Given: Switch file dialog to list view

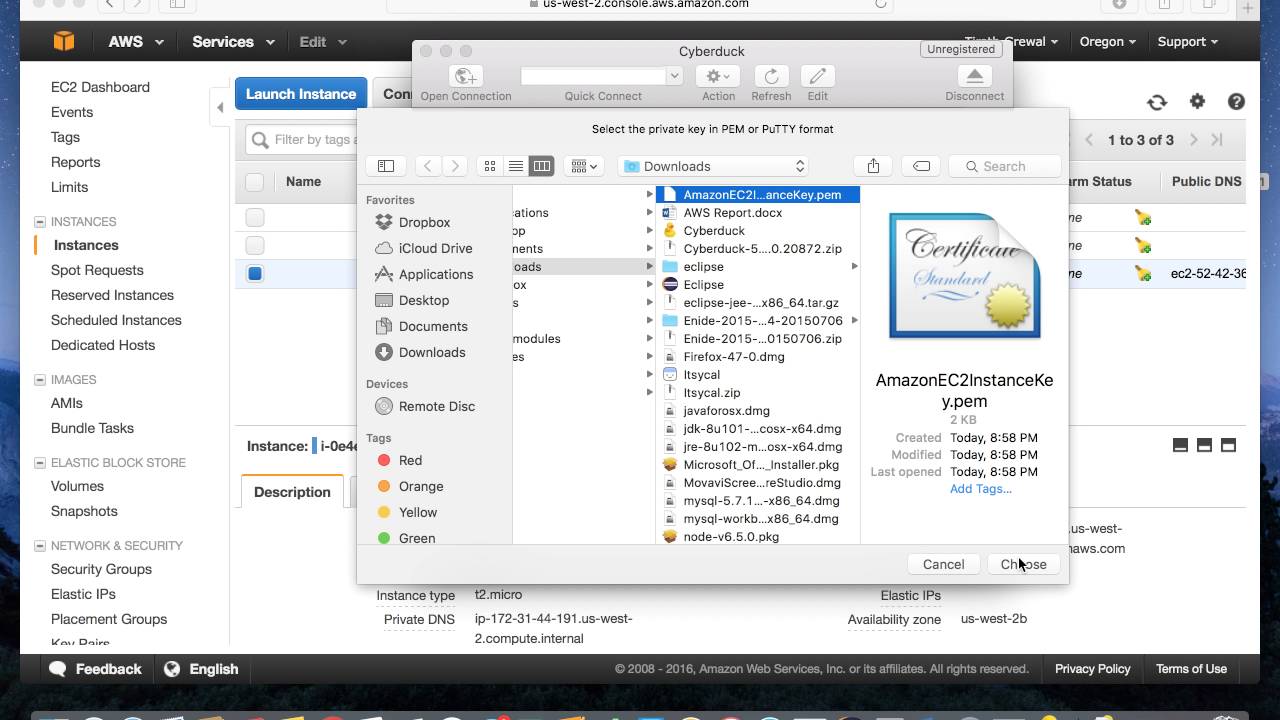Looking at the screenshot, I should pyautogui.click(x=516, y=166).
